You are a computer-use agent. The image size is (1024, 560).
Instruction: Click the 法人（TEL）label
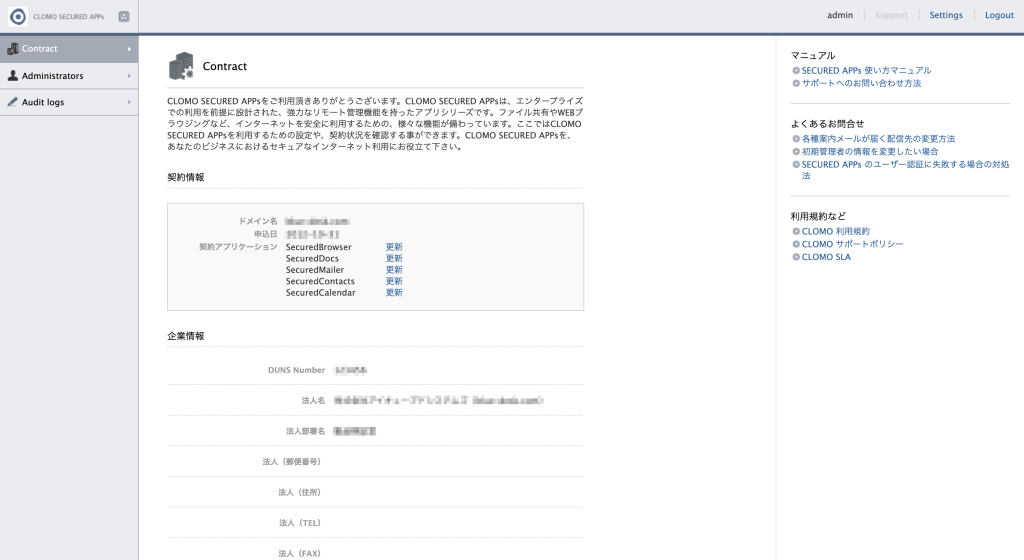pyautogui.click(x=300, y=523)
